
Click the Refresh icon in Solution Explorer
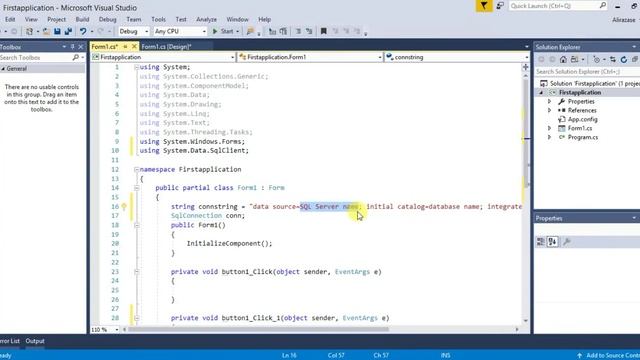[624, 60]
